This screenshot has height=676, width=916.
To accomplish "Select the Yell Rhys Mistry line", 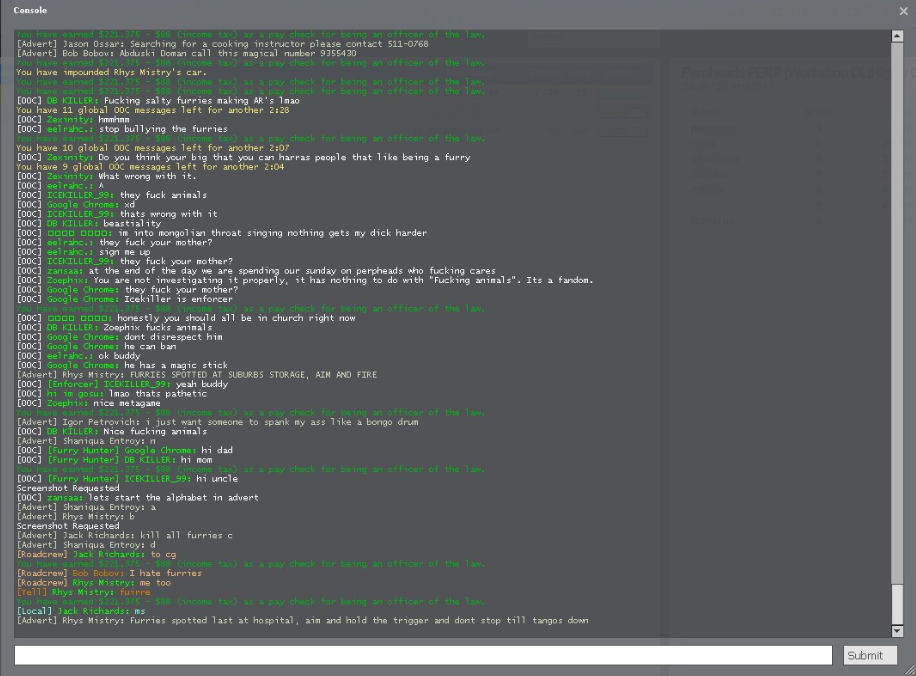I will [84, 592].
